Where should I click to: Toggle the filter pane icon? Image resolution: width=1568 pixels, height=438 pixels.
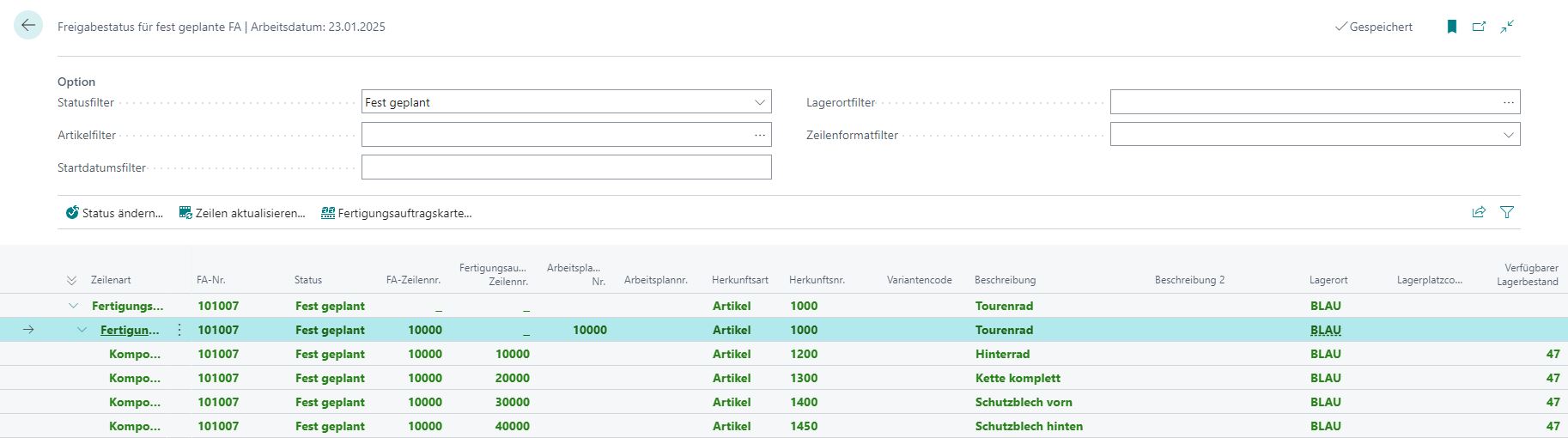pos(1507,212)
